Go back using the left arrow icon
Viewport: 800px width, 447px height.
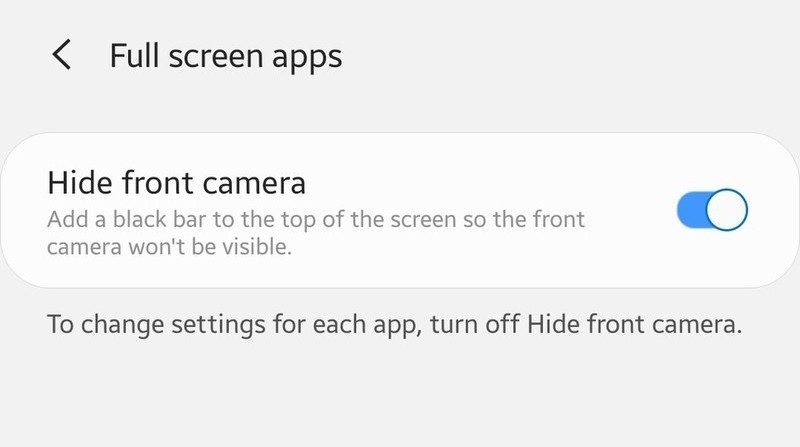pyautogui.click(x=62, y=55)
